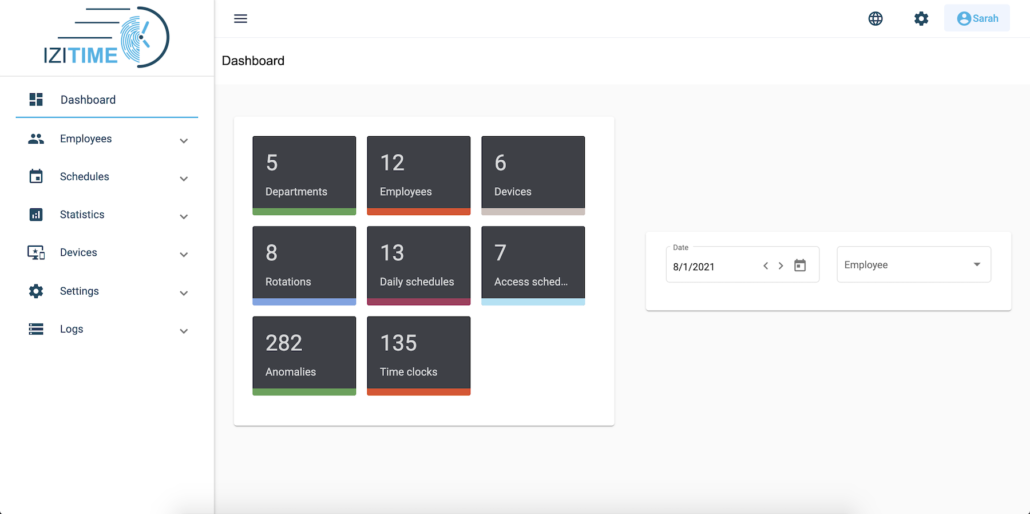The image size is (1030, 514).
Task: Open the Employees sidebar item
Action: [x=107, y=139]
